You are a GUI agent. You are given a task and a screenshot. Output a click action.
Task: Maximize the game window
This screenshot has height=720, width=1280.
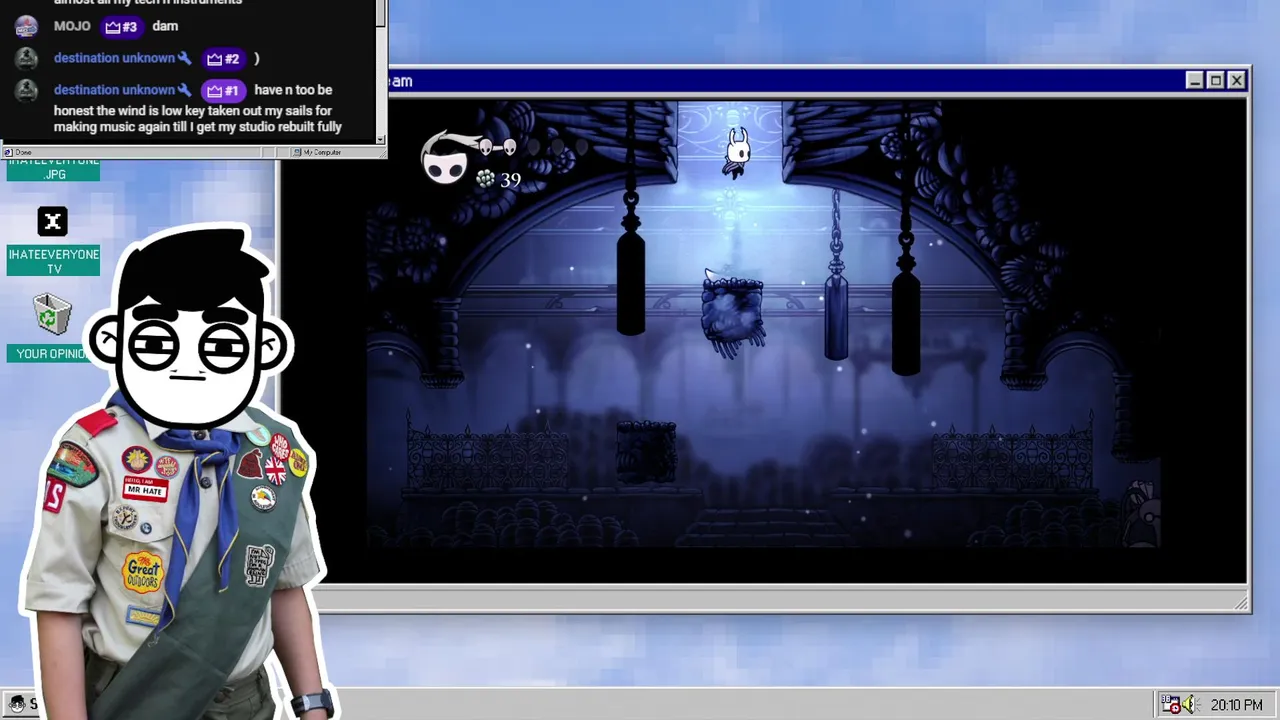click(x=1215, y=81)
